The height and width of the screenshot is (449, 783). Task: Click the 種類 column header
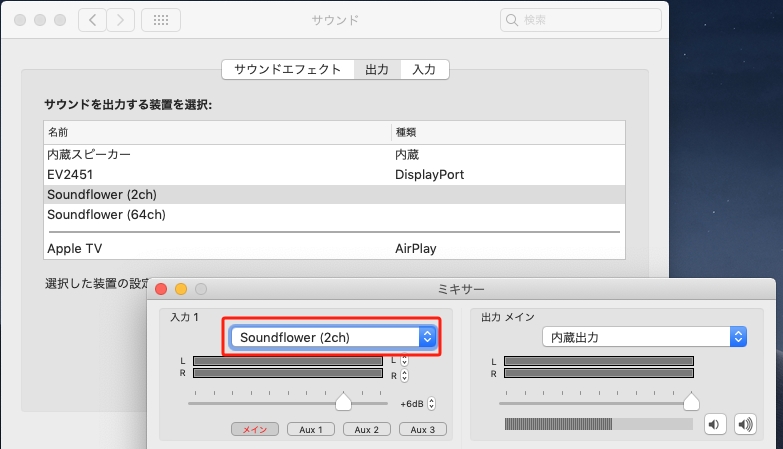(x=508, y=132)
